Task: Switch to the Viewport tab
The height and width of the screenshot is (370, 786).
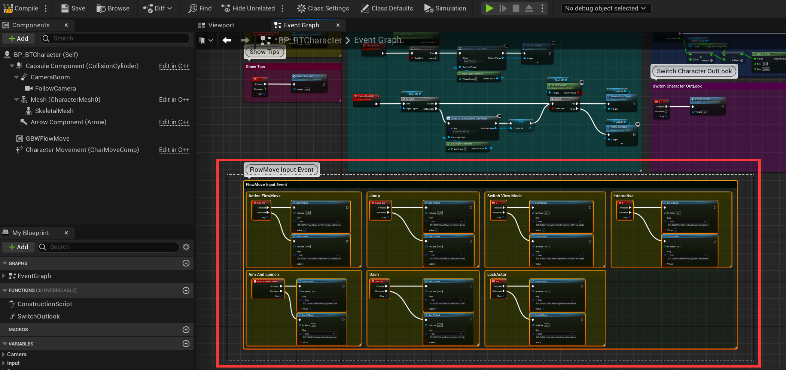Action: (217, 25)
